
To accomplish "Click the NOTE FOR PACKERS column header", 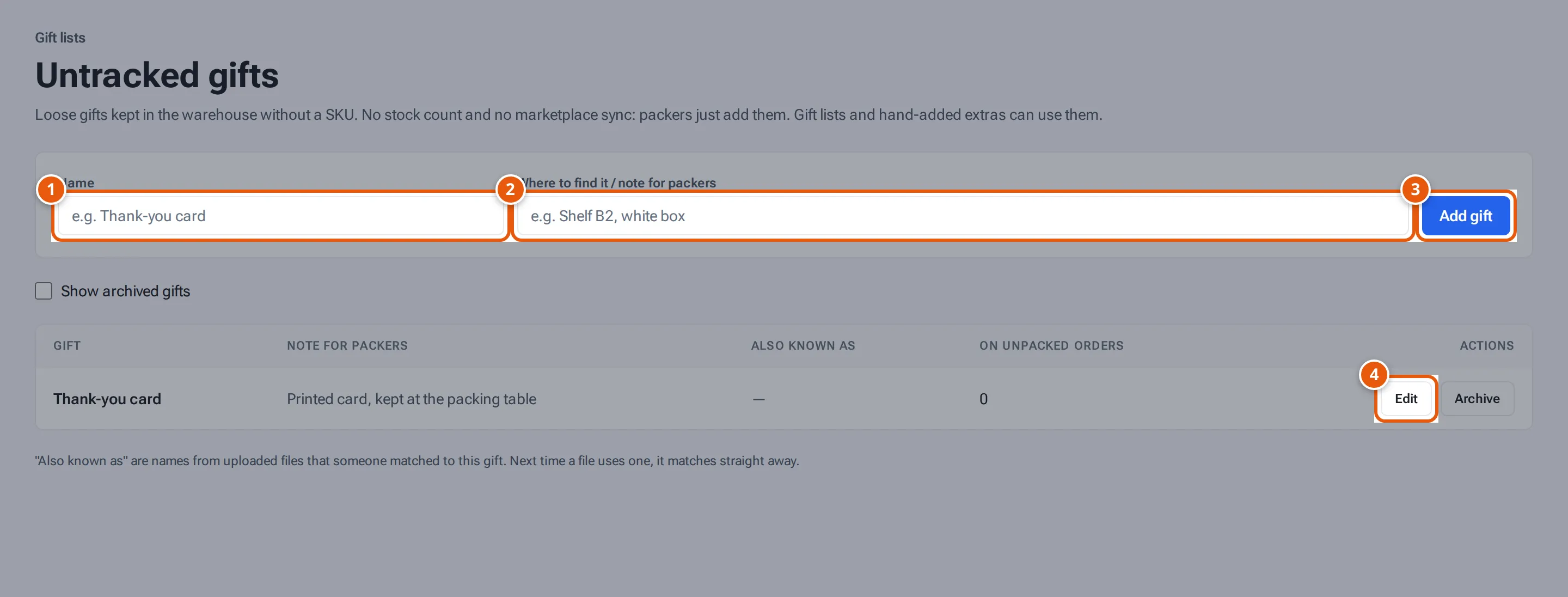I will 347,345.
